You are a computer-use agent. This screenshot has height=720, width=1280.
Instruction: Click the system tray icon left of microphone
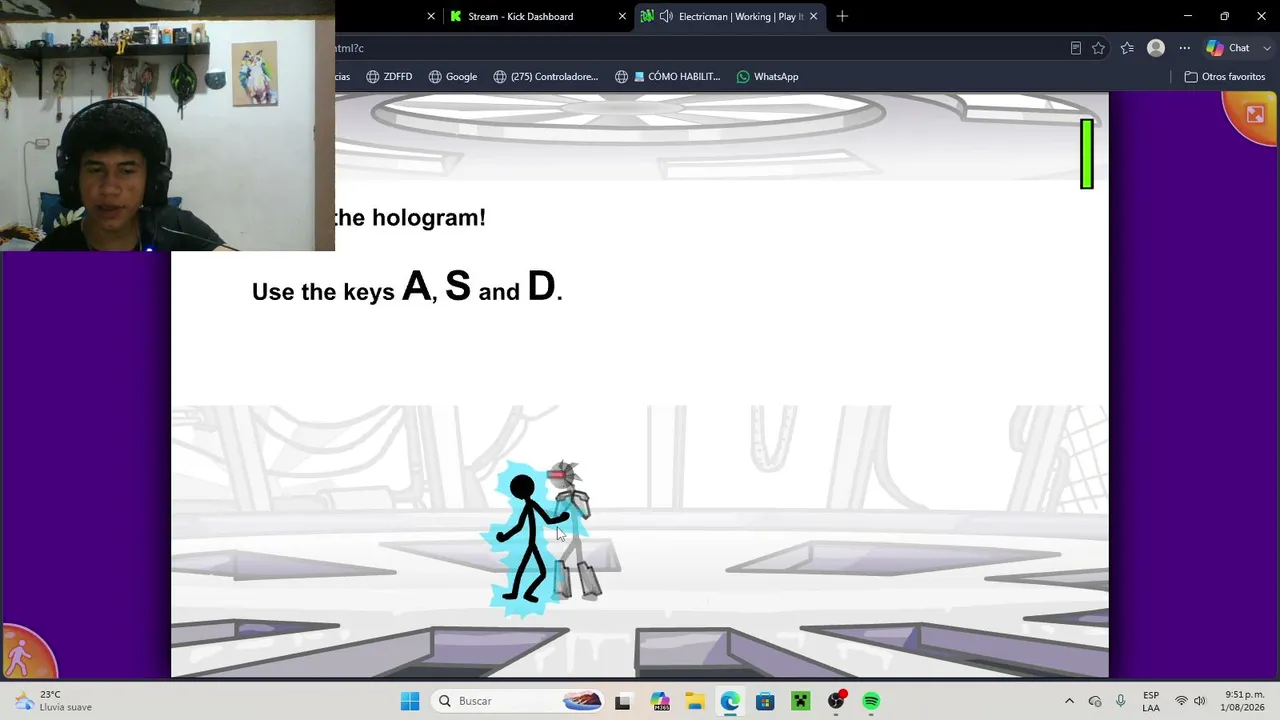coord(1095,701)
